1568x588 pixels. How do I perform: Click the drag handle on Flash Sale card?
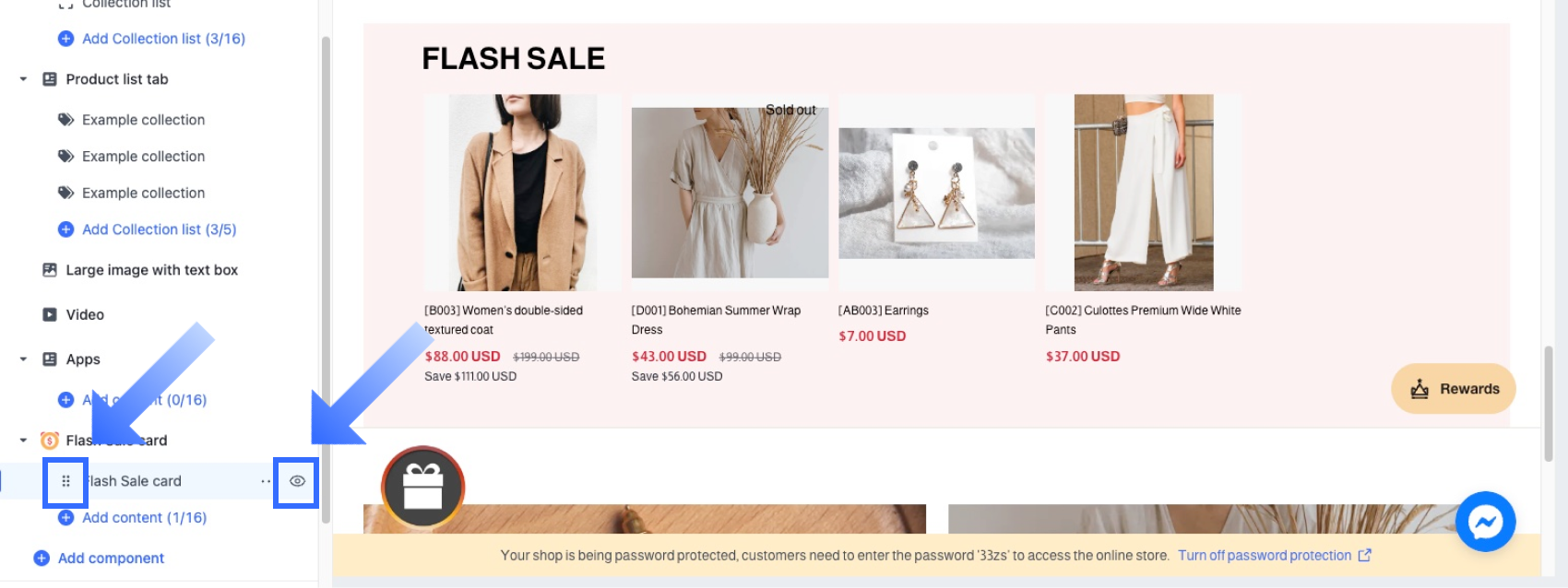pos(65,481)
